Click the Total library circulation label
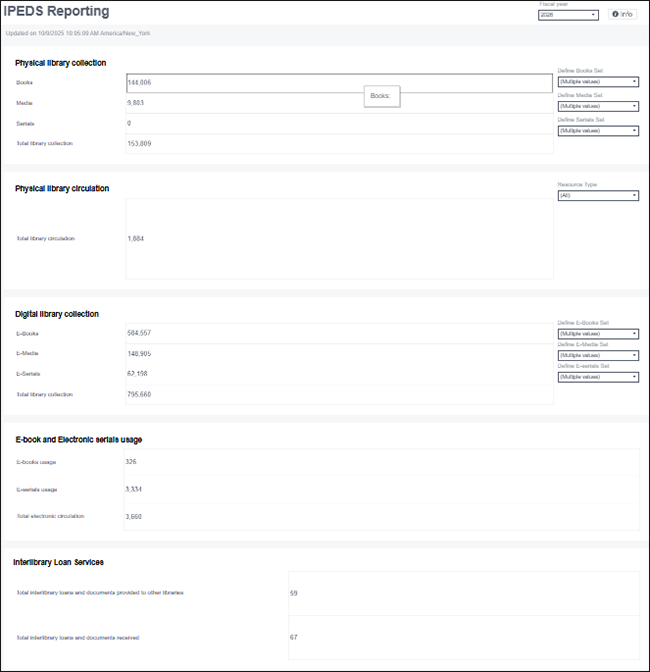 point(46,238)
